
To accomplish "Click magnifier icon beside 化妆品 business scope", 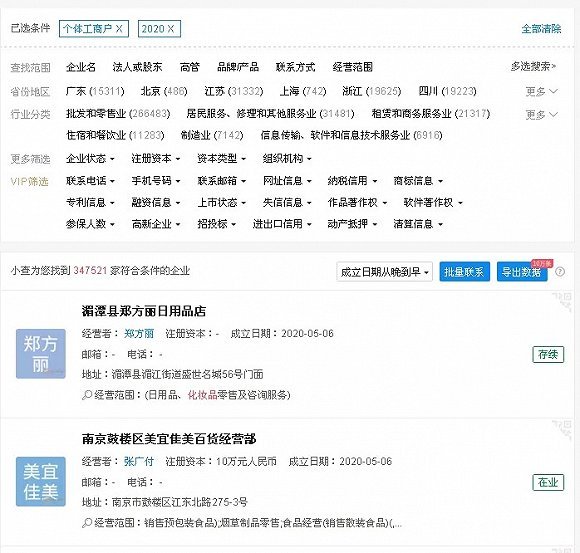I will pos(87,395).
